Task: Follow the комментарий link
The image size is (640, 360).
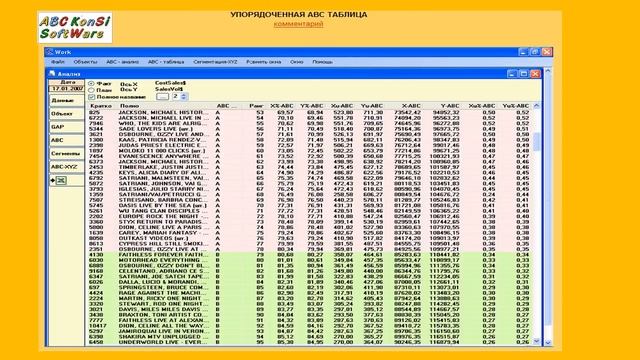Action: pos(298,24)
